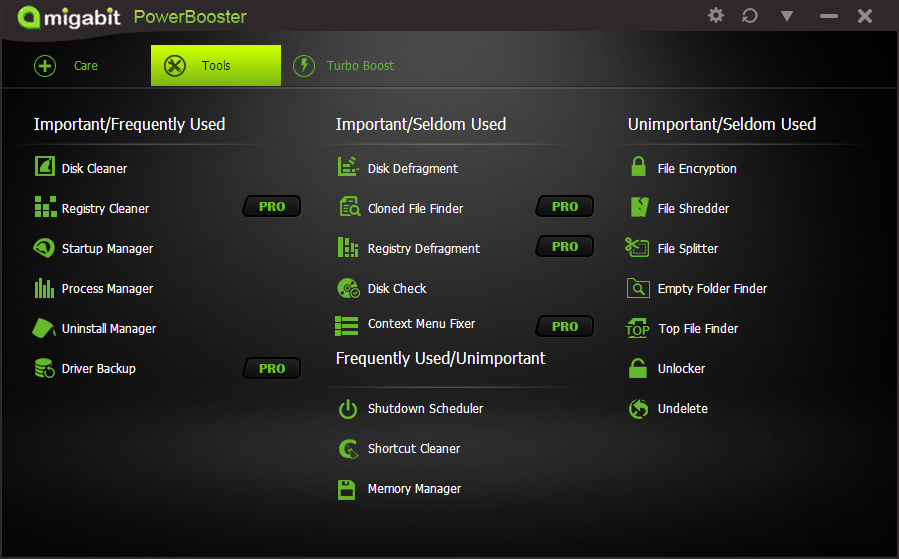Open Disk Check using its icon
The width and height of the screenshot is (899, 559).
348,288
